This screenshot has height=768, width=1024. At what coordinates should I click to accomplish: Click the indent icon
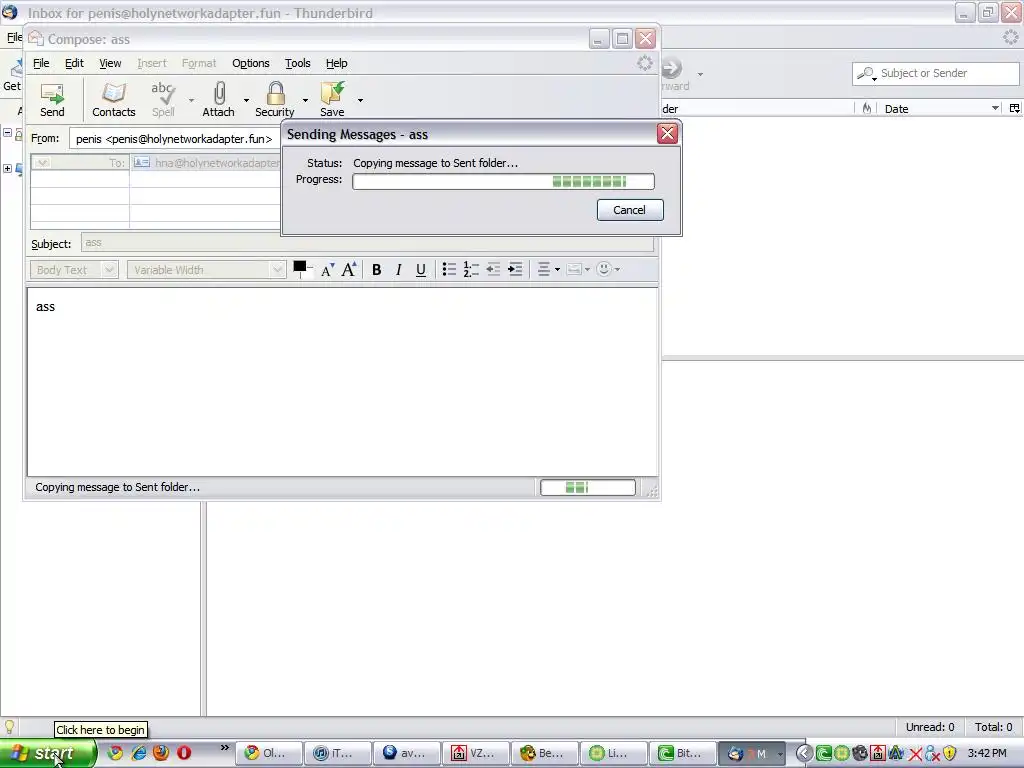(515, 269)
